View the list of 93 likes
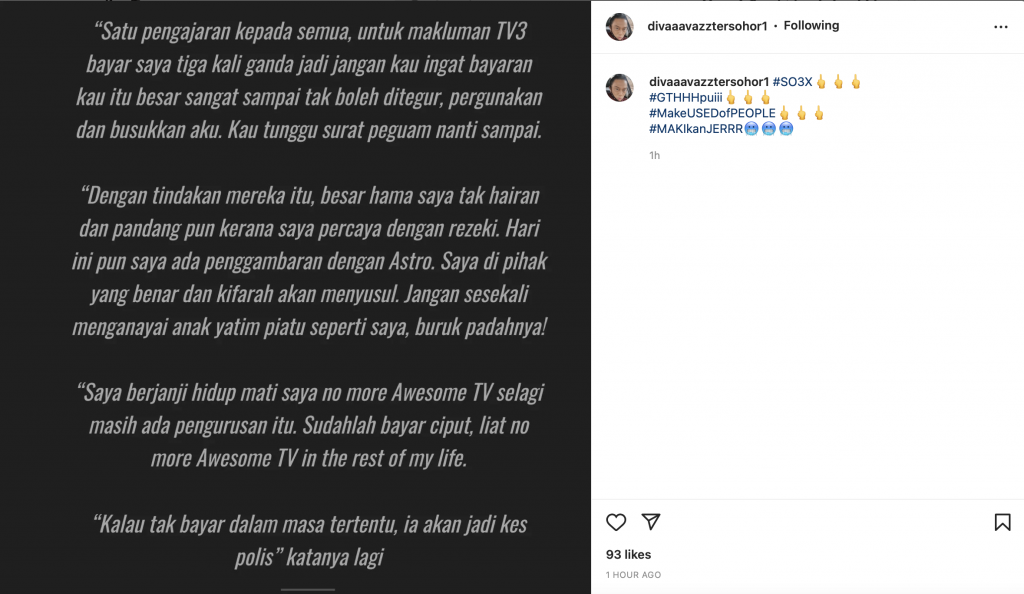 (628, 554)
